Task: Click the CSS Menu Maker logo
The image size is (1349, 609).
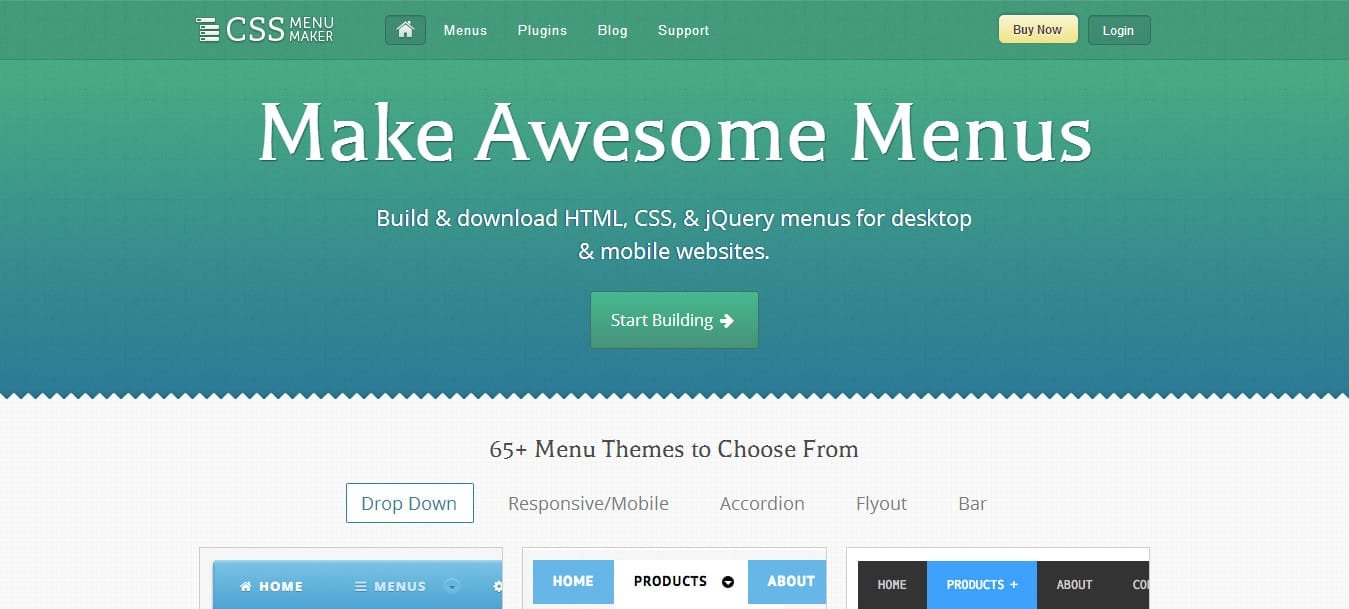Action: point(265,30)
